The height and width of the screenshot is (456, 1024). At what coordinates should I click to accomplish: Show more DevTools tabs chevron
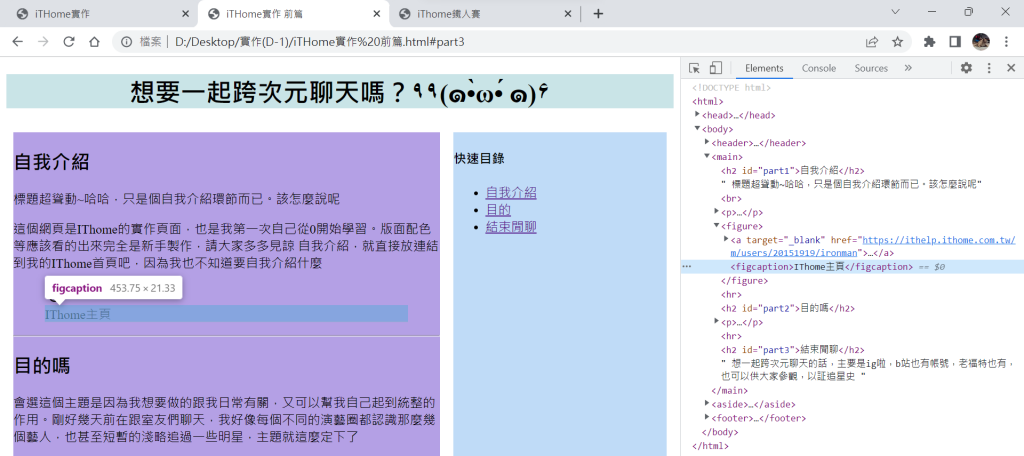tap(908, 68)
